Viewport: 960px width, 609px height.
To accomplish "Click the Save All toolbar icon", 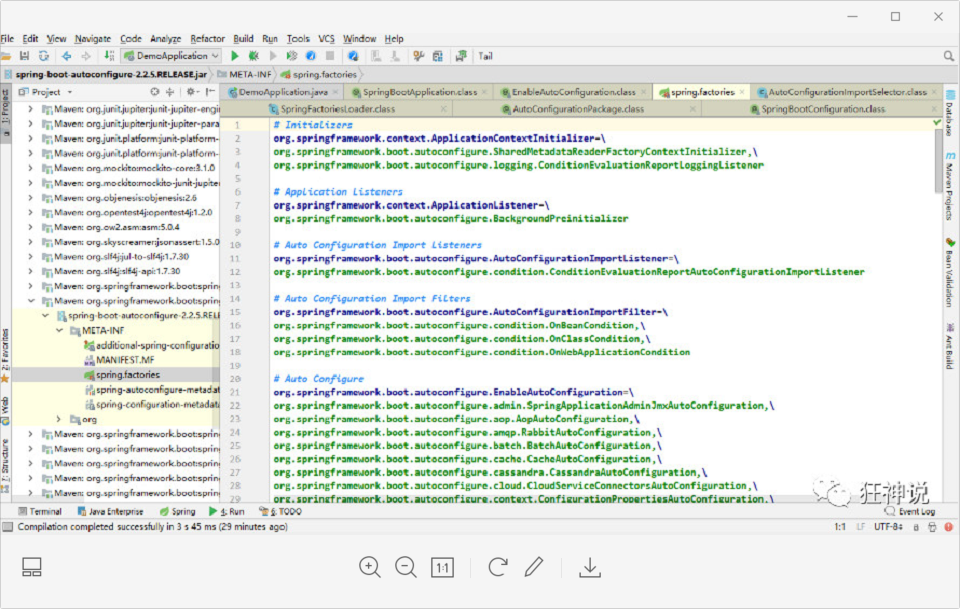I will 25,56.
